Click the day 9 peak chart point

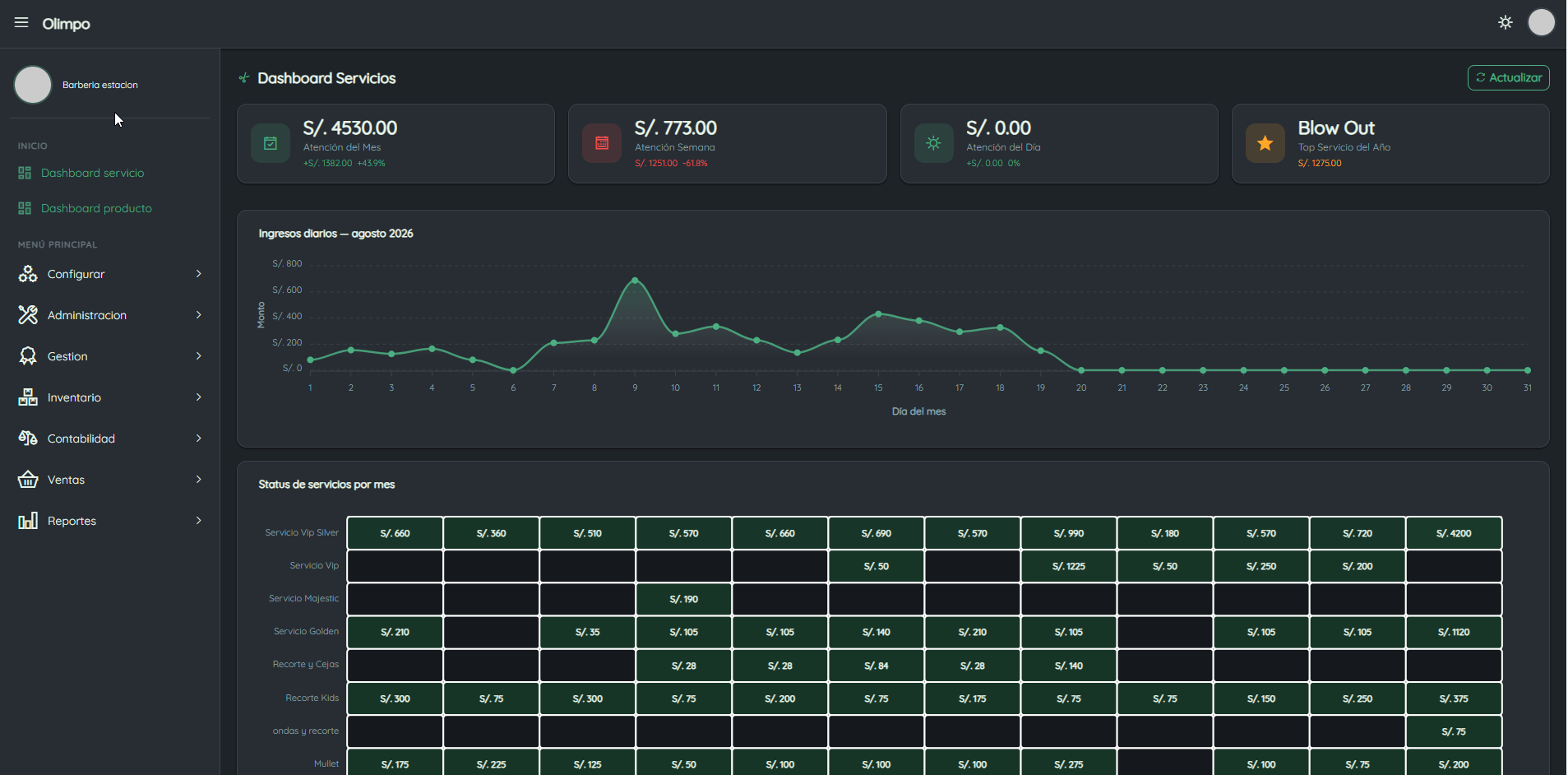635,281
